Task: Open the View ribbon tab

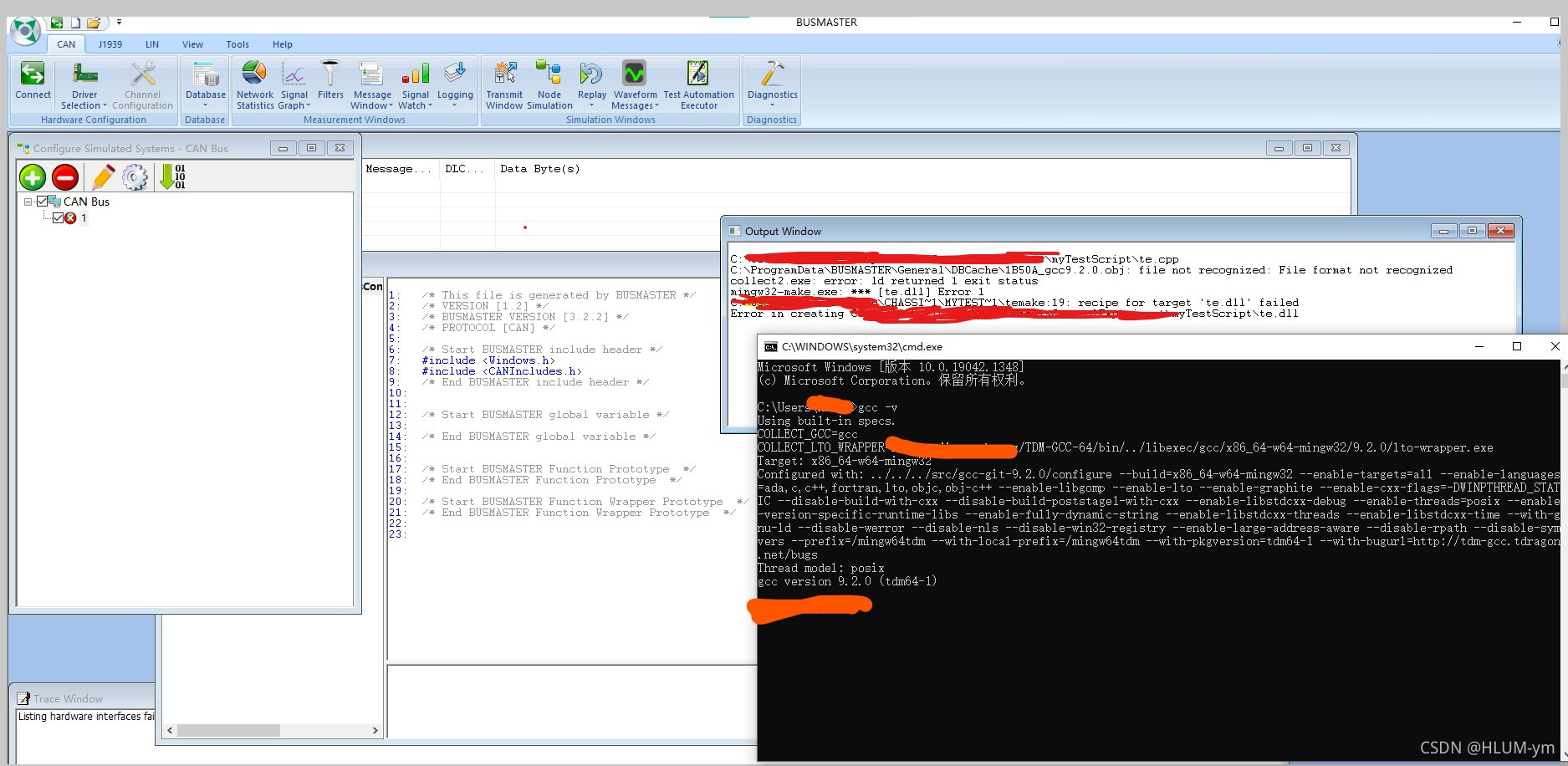Action: pos(193,44)
